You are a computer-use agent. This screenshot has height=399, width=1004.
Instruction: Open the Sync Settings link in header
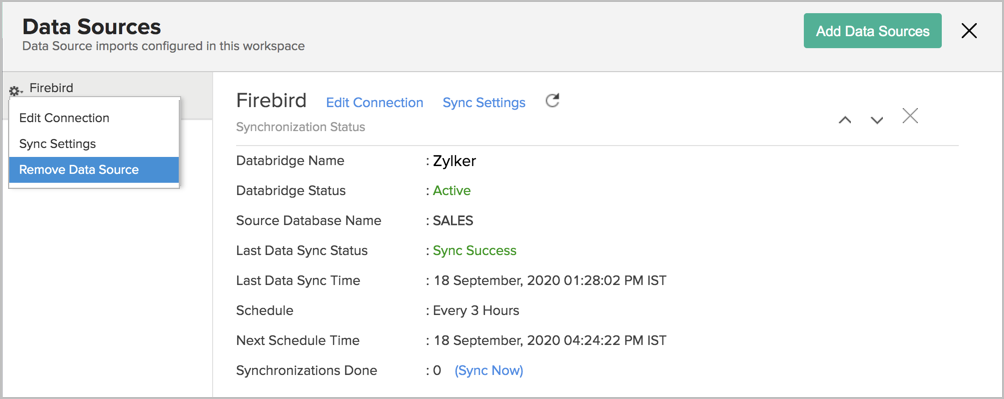[484, 102]
